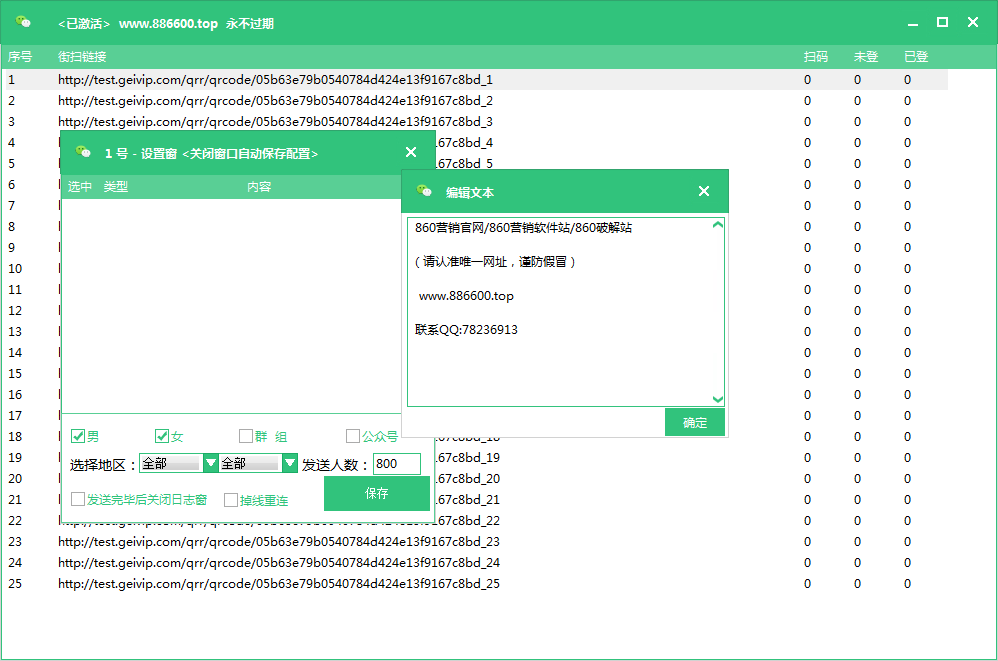Enable the 掉线重连 checkbox

click(231, 500)
